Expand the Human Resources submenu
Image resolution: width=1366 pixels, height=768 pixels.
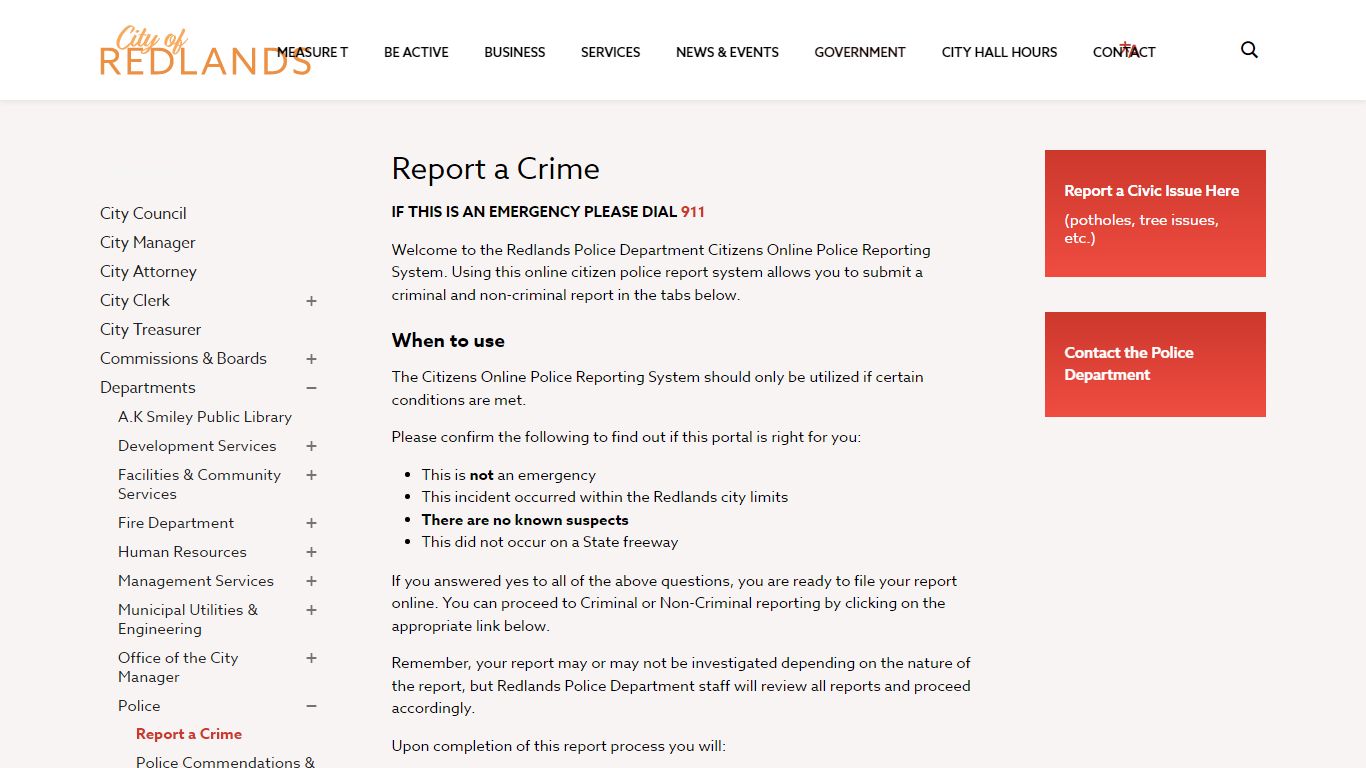point(311,552)
